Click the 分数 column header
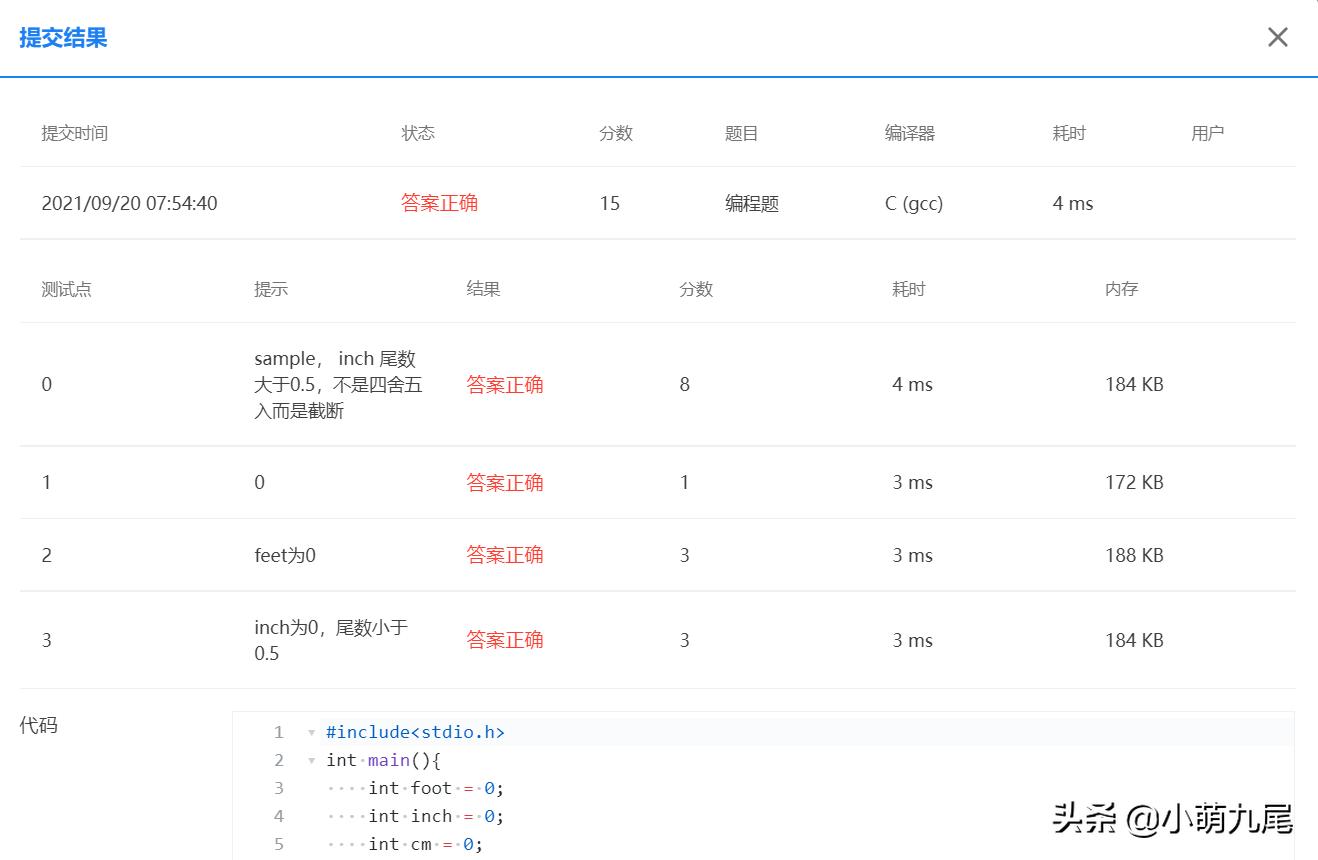The width and height of the screenshot is (1318, 860). (616, 133)
